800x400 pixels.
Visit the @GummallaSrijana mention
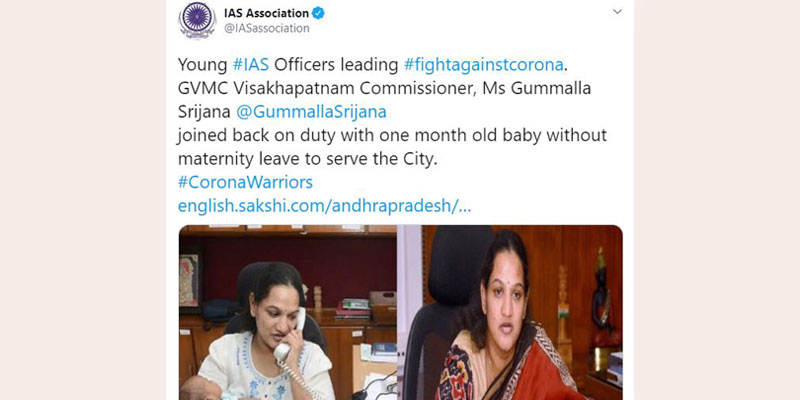click(311, 112)
